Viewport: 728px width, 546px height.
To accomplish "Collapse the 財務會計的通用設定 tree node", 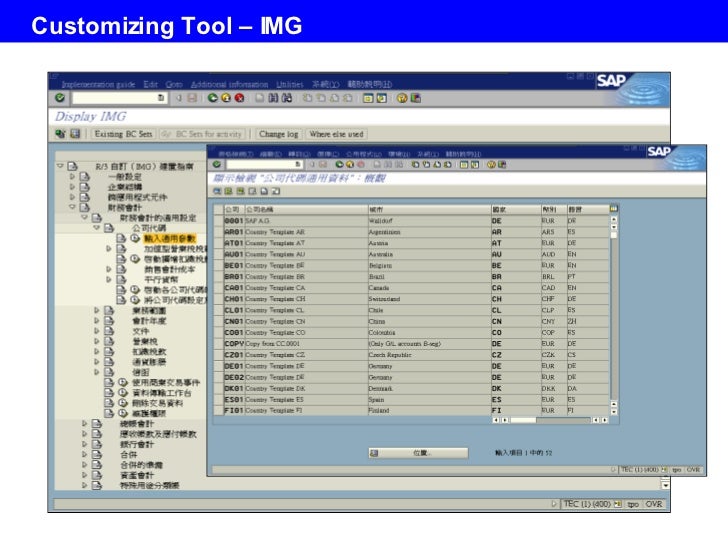I will (84, 217).
